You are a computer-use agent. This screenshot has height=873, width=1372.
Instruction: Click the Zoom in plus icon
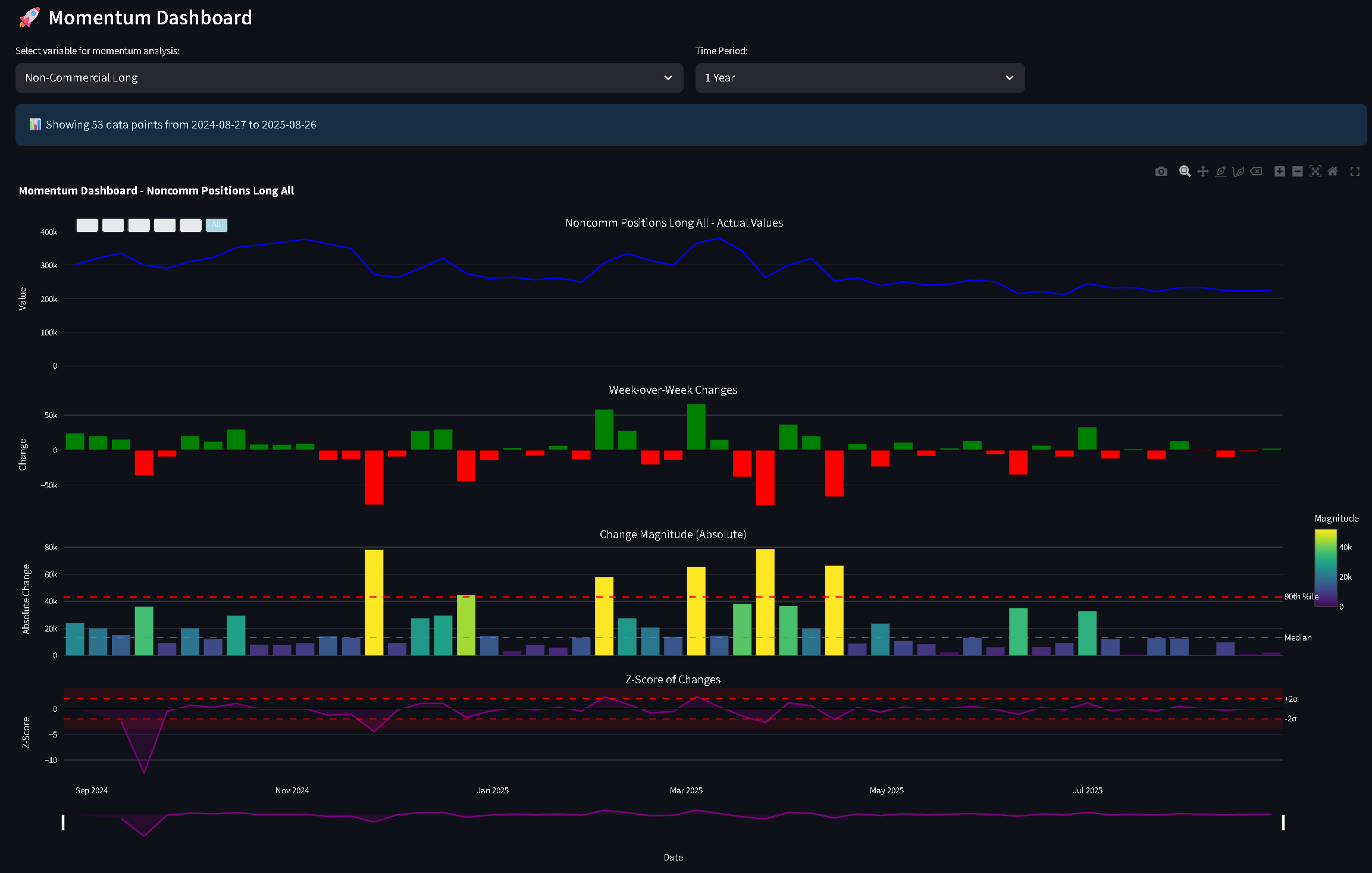click(x=1279, y=172)
